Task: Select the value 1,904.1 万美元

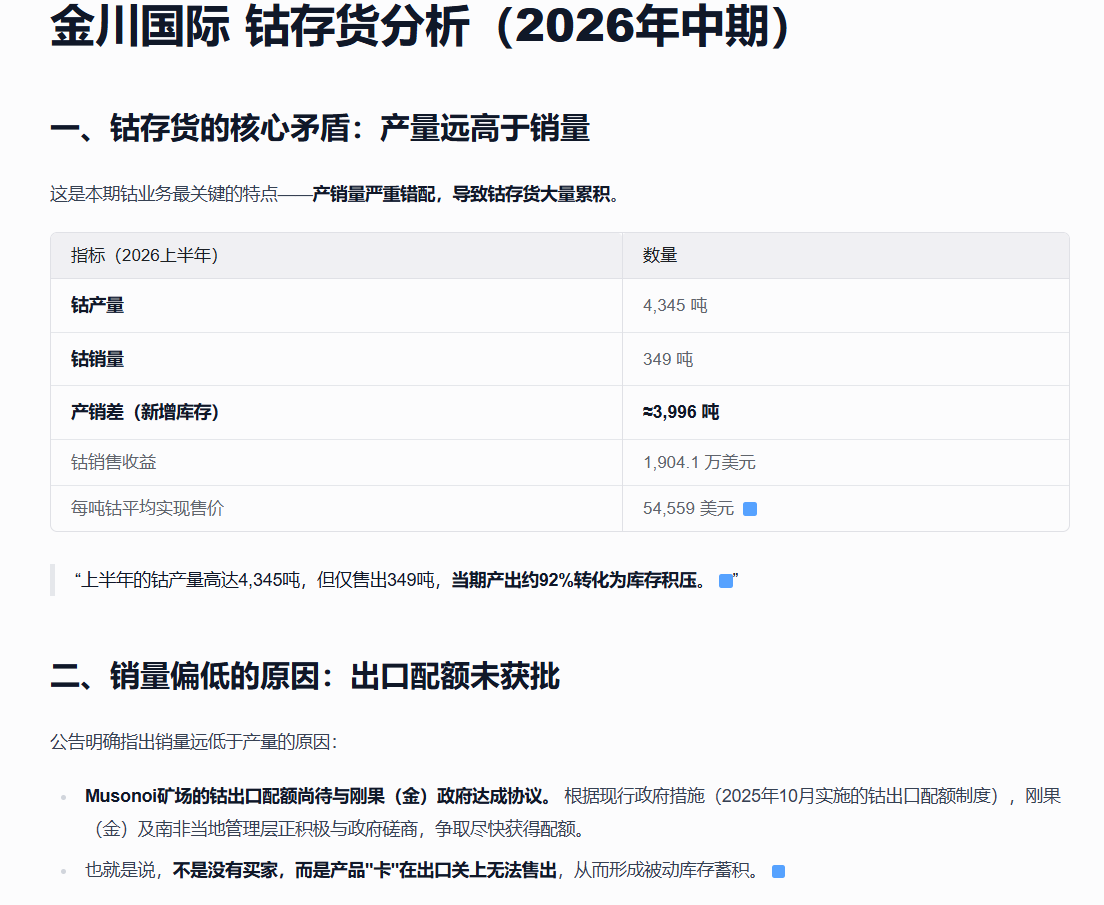Action: (698, 462)
